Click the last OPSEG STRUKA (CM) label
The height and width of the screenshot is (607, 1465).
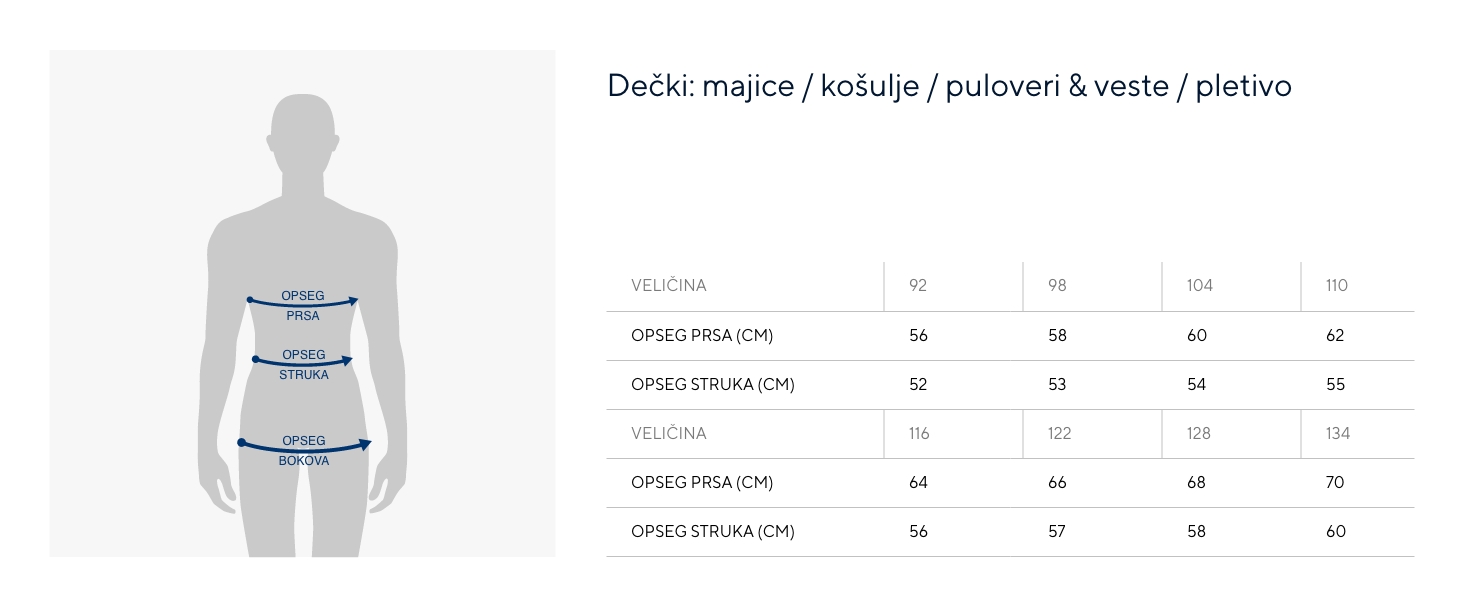pyautogui.click(x=712, y=532)
